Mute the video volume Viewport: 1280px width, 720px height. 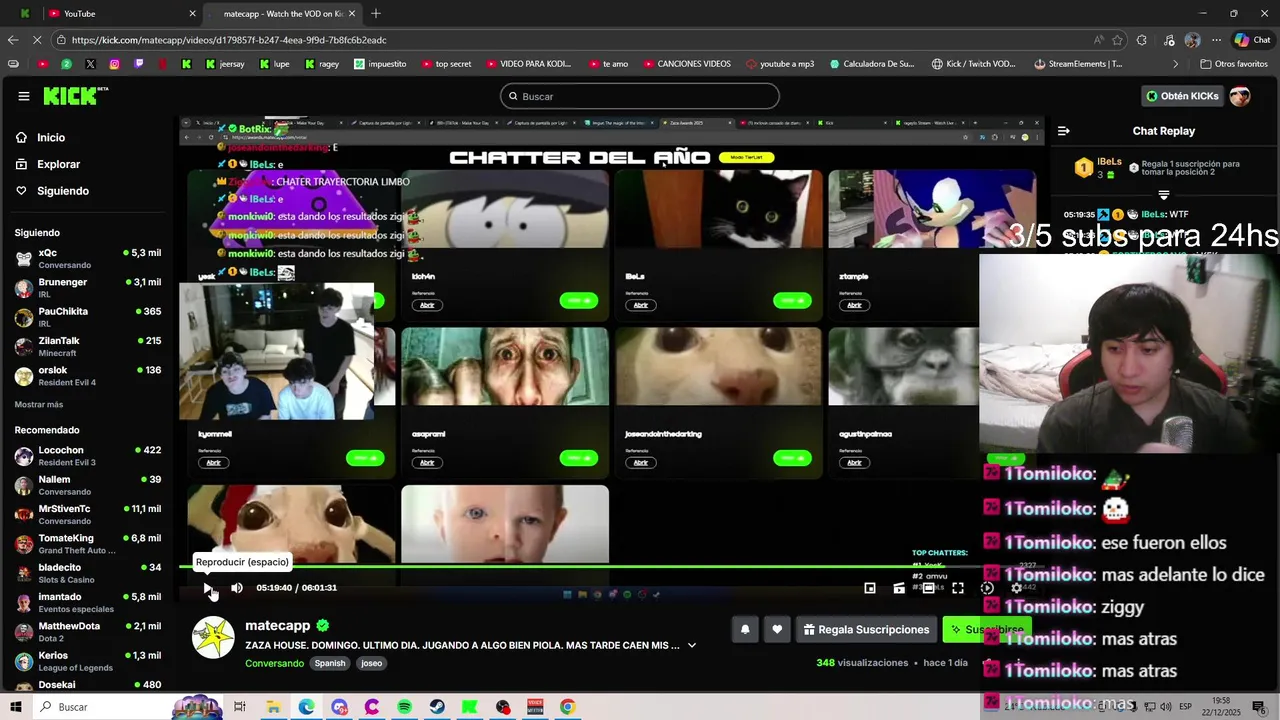(x=237, y=588)
